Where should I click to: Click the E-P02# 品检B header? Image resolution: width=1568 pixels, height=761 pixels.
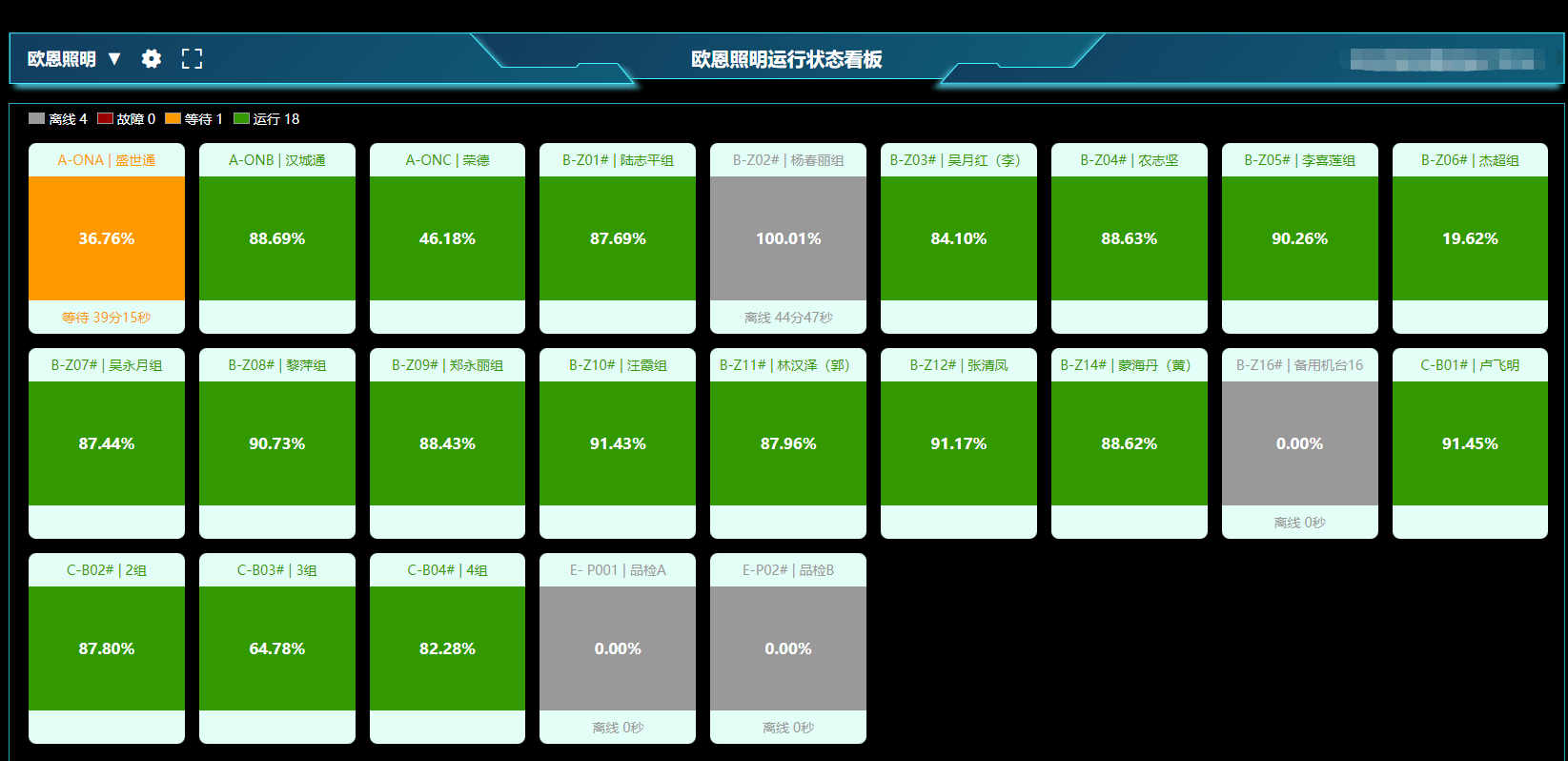[x=788, y=570]
